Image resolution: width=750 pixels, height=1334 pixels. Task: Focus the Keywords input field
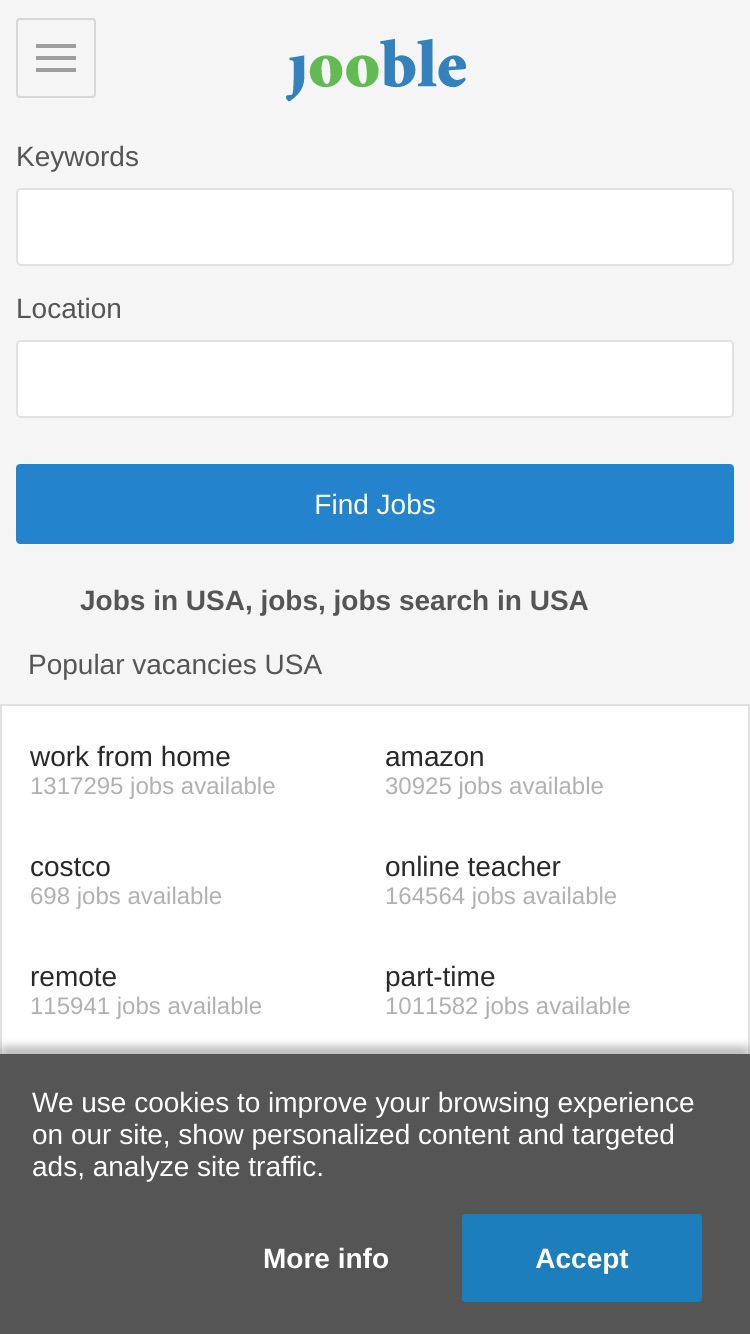pos(375,227)
